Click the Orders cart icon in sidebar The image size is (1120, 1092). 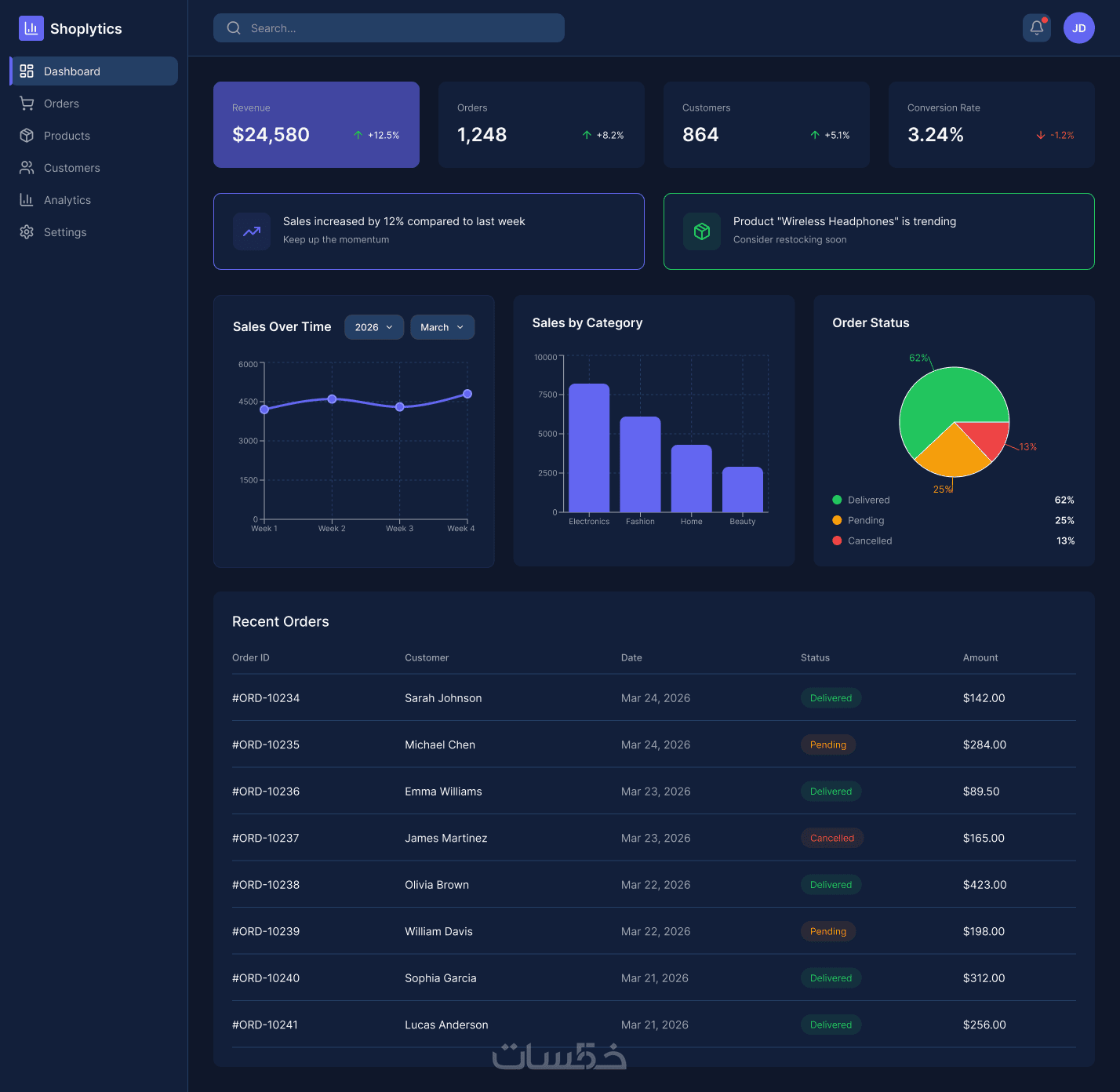coord(27,104)
